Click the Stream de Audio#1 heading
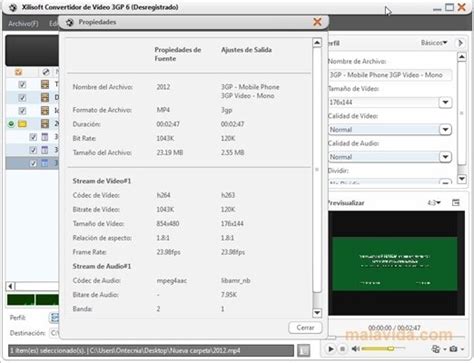474x363 pixels. 102,266
